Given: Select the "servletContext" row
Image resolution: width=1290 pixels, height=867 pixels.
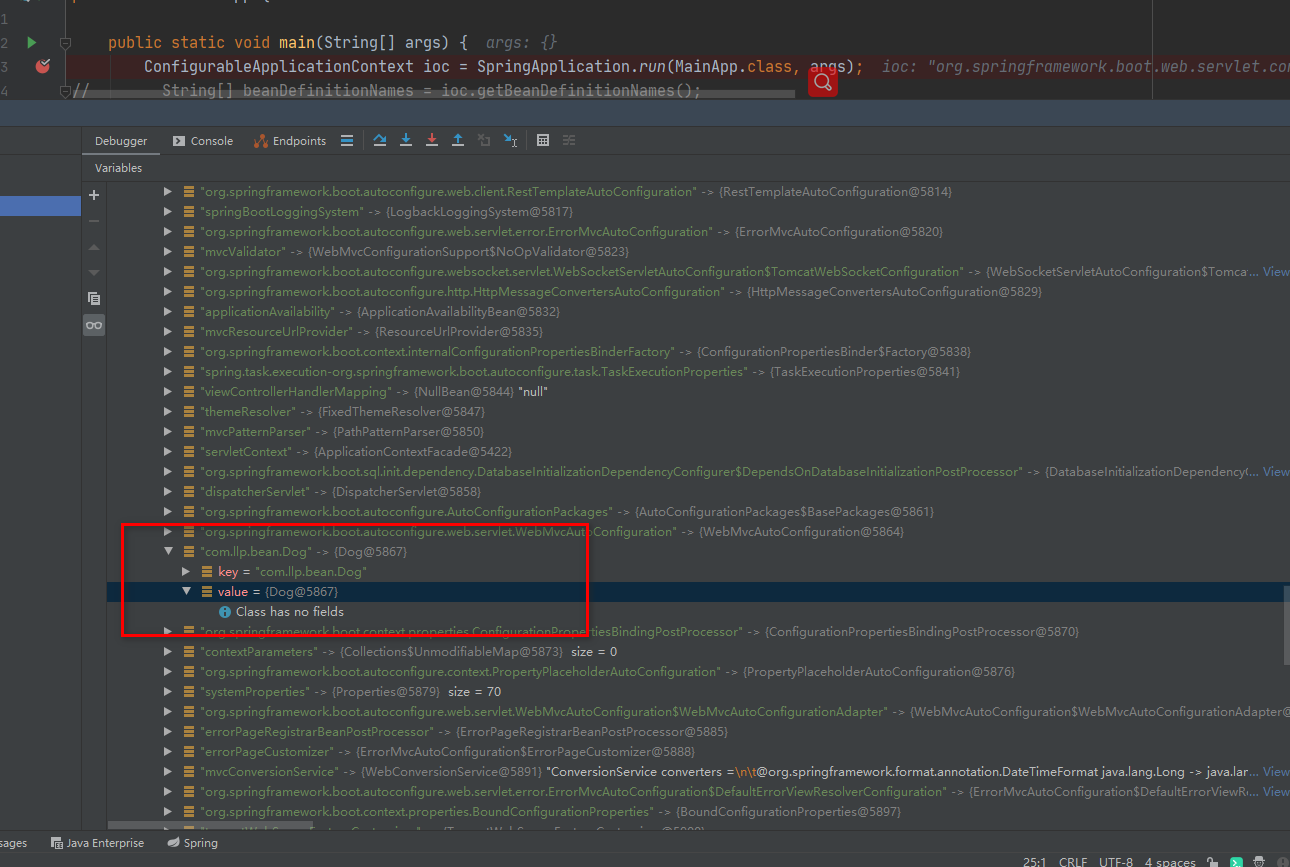Looking at the screenshot, I should tap(698, 451).
